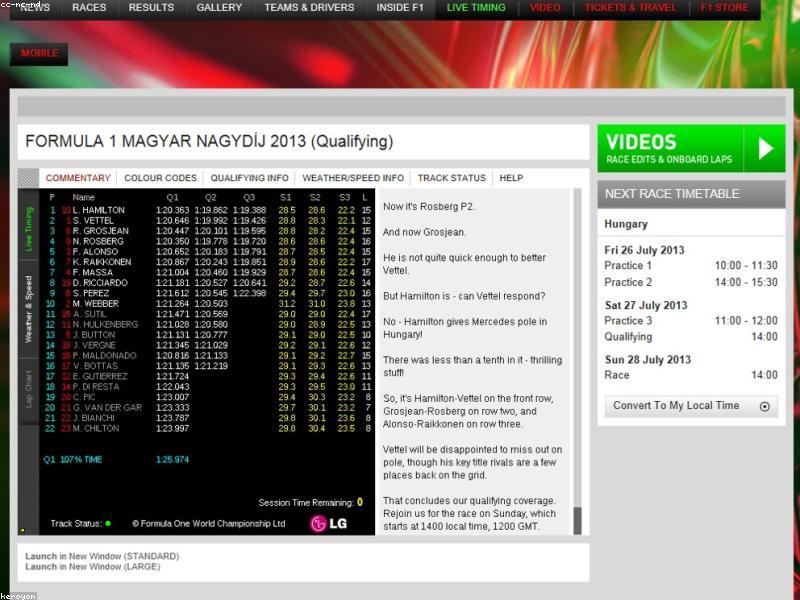Click the Qualifying 14:00 timetable row
The image size is (800, 600).
point(691,337)
